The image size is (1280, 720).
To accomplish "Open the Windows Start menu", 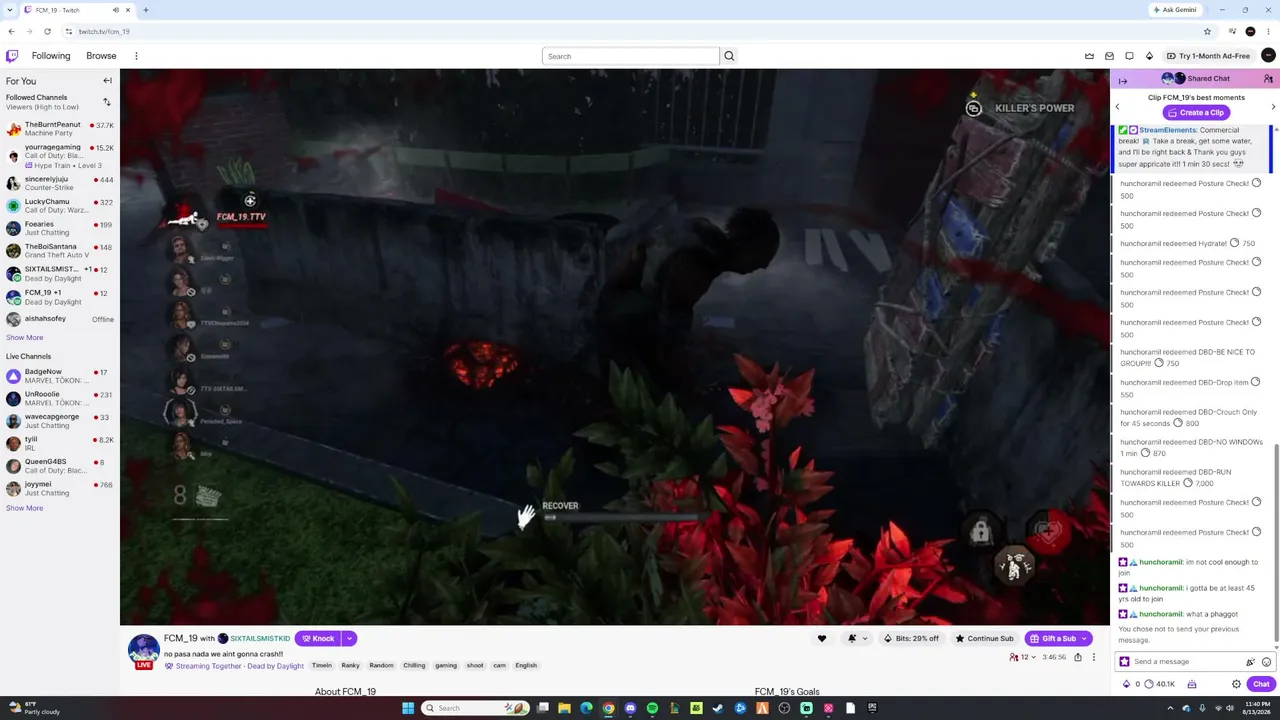I will click(x=408, y=708).
